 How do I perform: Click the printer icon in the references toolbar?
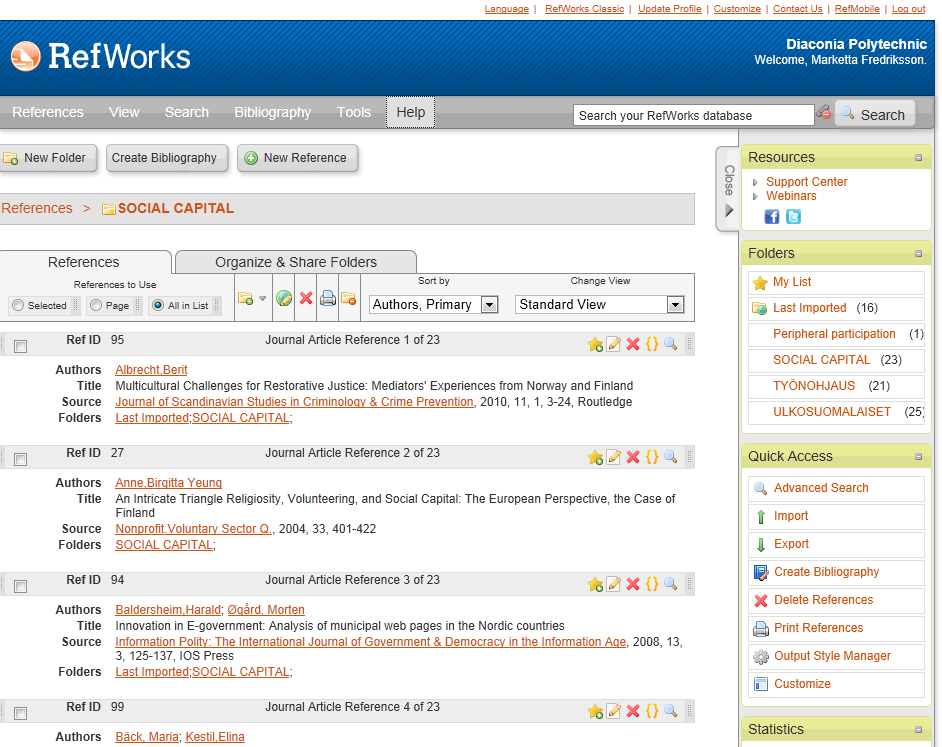point(327,298)
